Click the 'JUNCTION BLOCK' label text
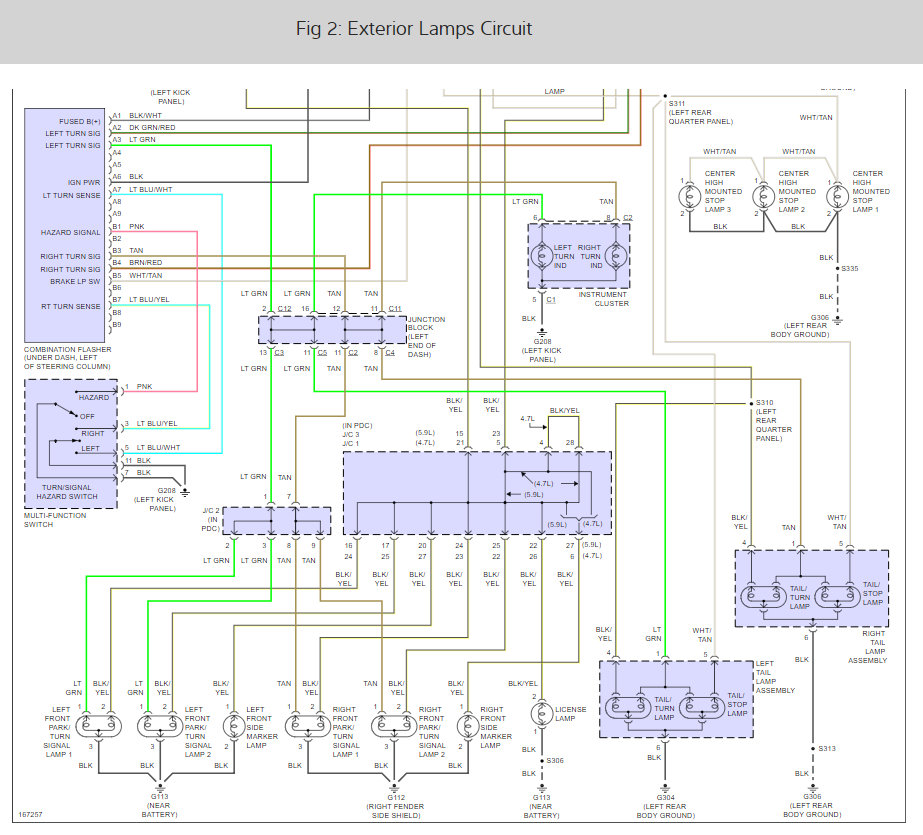The width and height of the screenshot is (923, 835). coord(427,323)
